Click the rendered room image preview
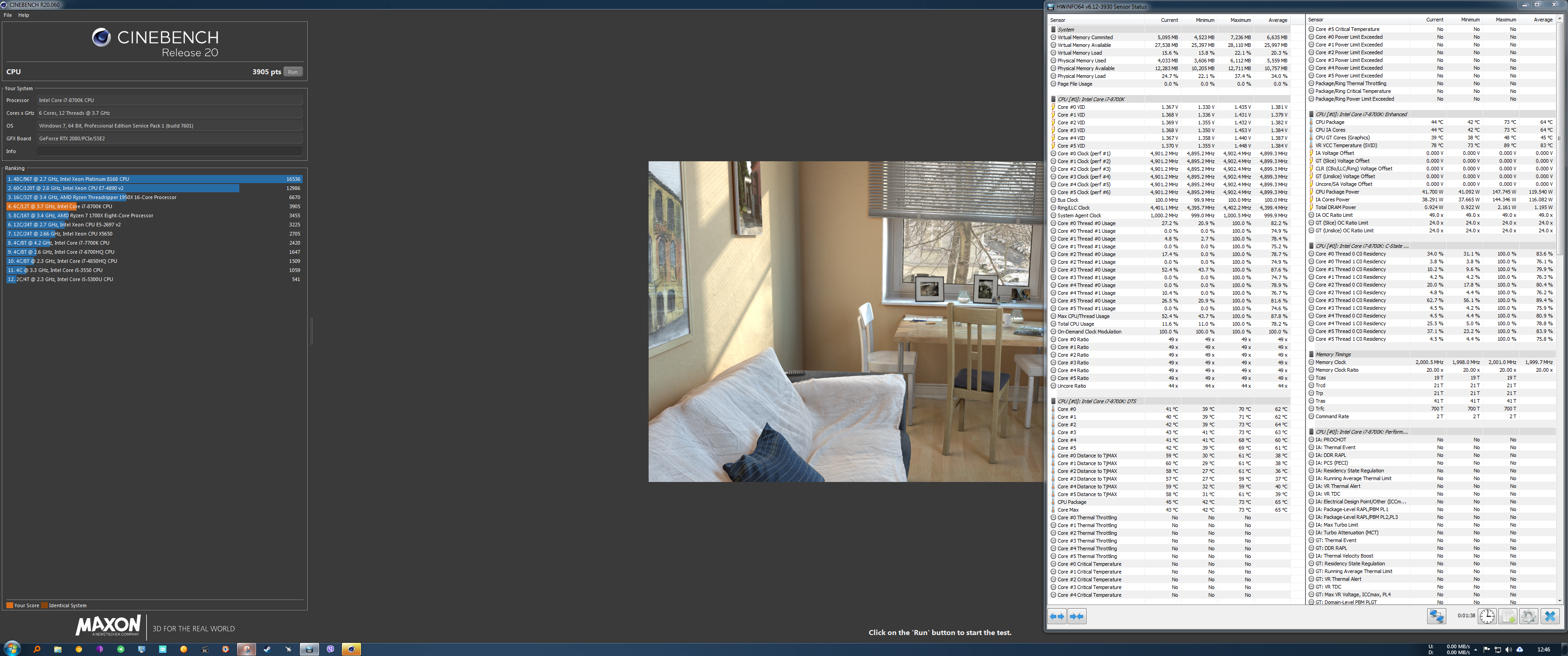The width and height of the screenshot is (1568, 656). coord(846,321)
